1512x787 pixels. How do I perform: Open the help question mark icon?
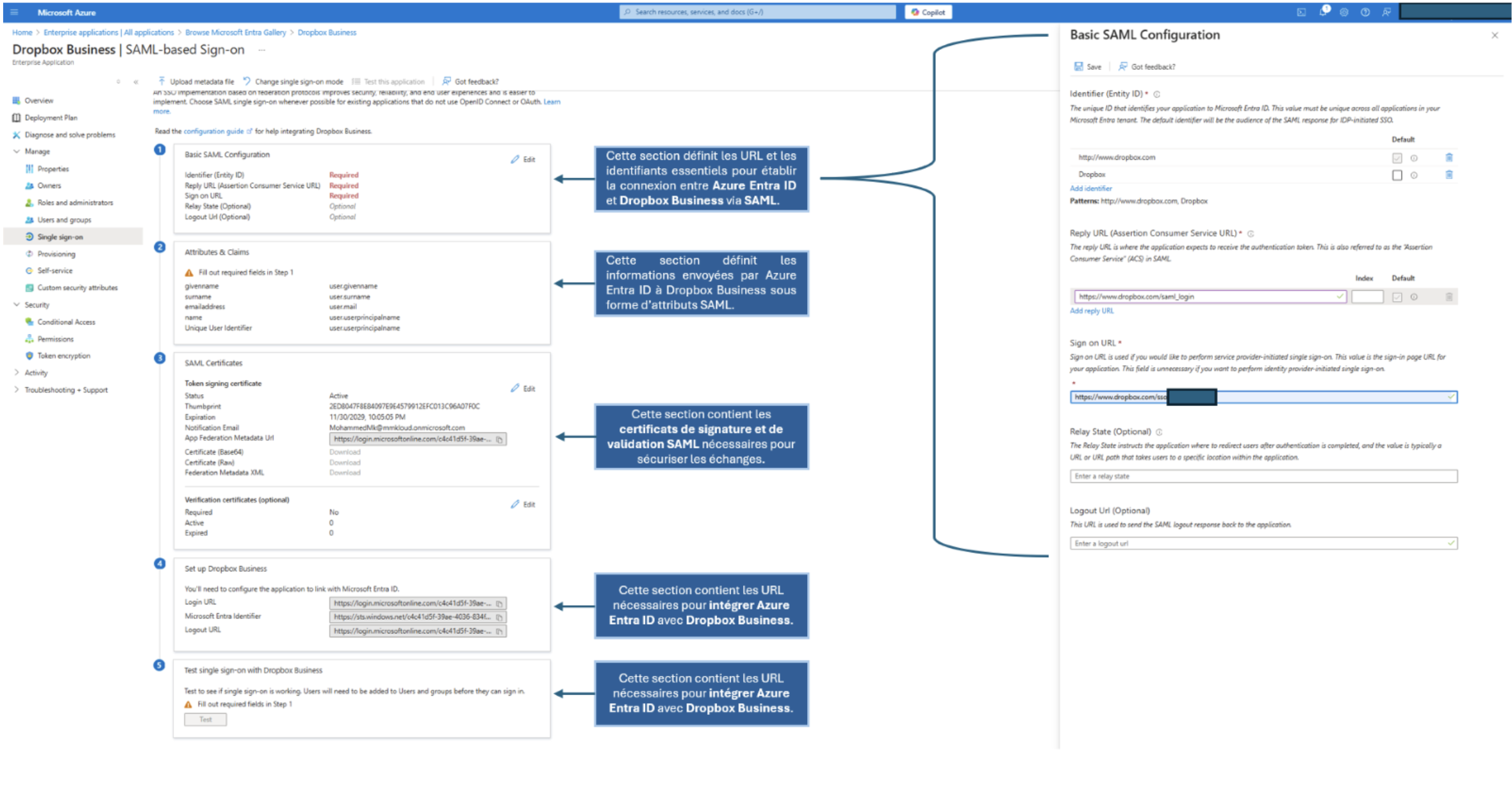click(x=1365, y=12)
